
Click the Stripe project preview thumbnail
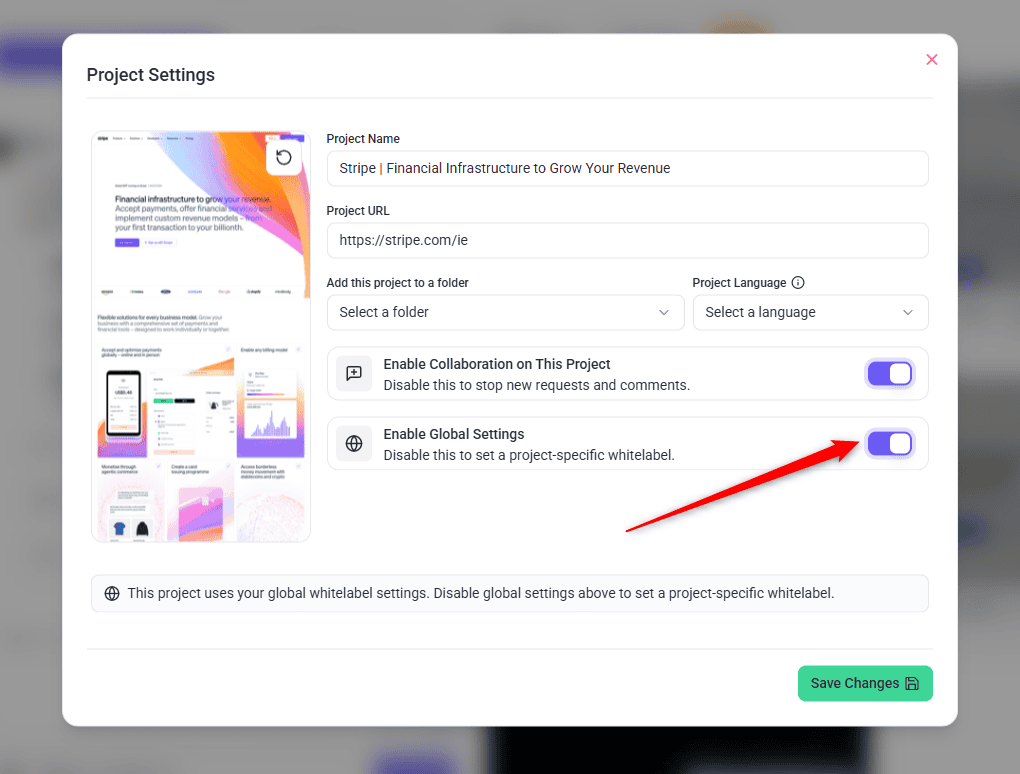click(x=201, y=337)
